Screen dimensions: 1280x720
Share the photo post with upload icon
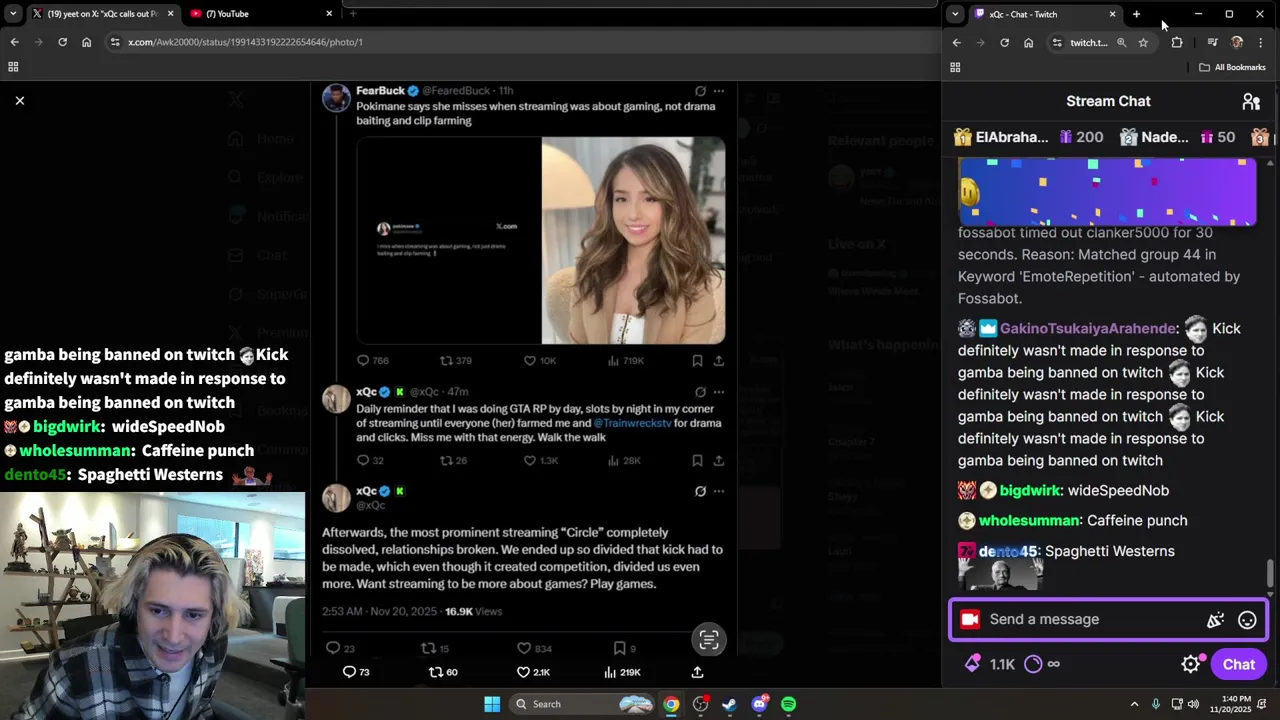tap(697, 672)
